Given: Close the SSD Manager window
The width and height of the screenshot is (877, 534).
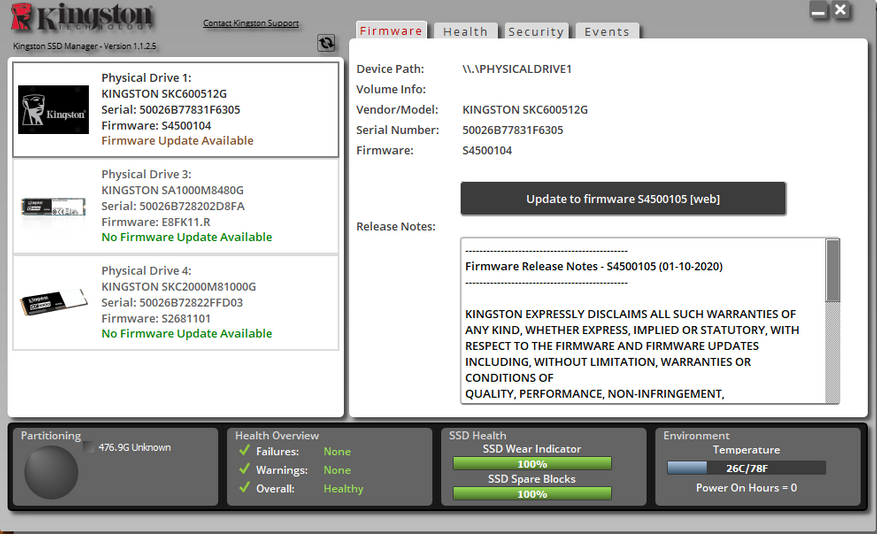Looking at the screenshot, I should click(841, 10).
